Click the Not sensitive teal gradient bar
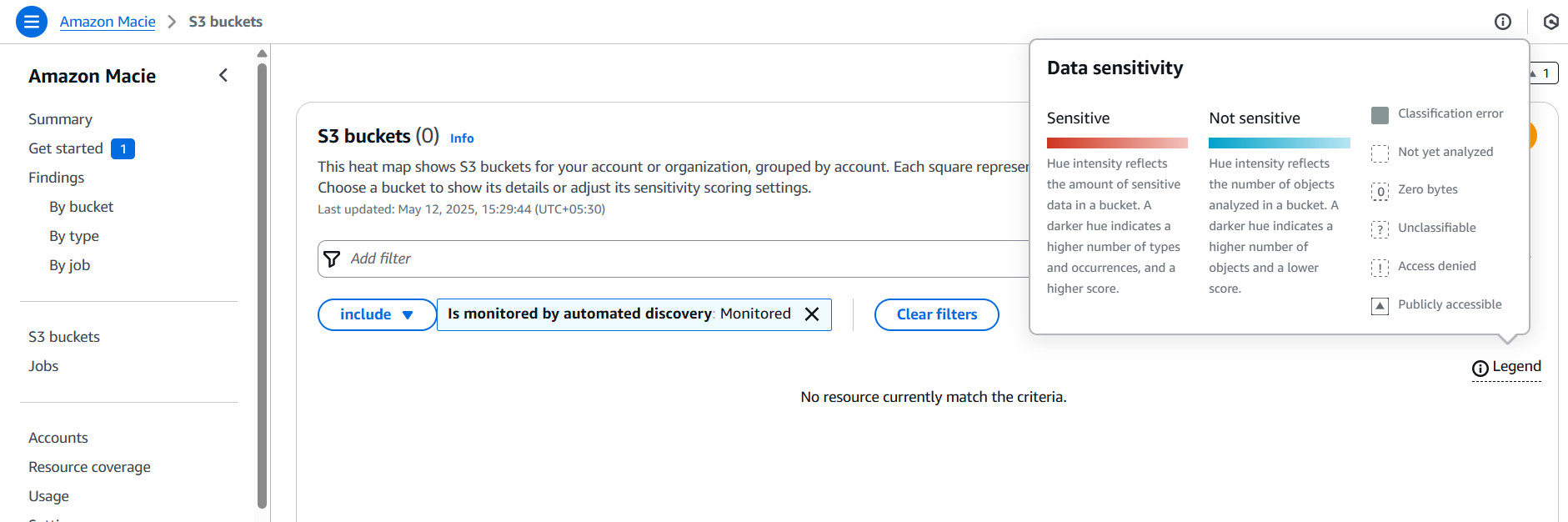1568x522 pixels. point(1279,143)
